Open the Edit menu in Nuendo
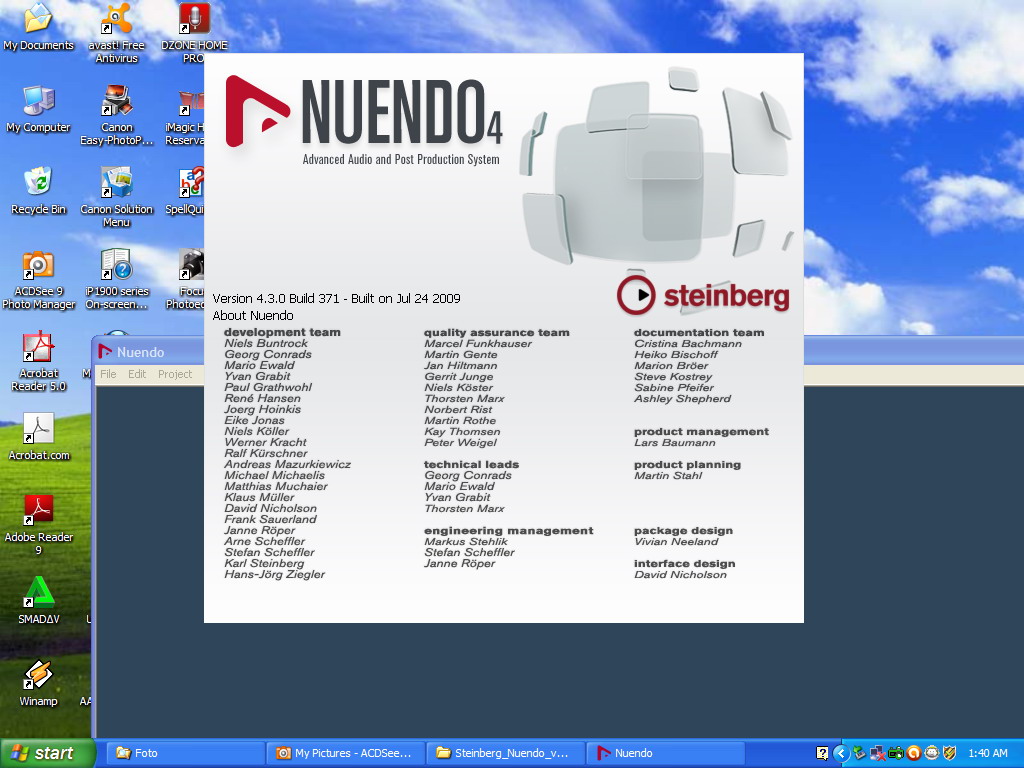 [x=136, y=374]
